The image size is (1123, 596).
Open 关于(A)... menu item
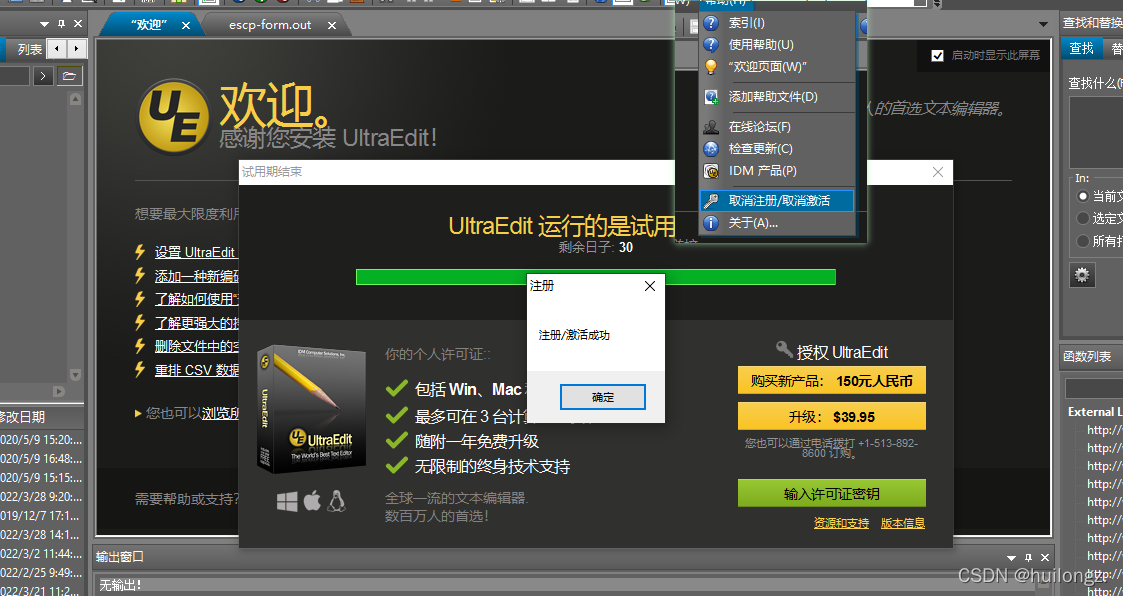(x=776, y=223)
